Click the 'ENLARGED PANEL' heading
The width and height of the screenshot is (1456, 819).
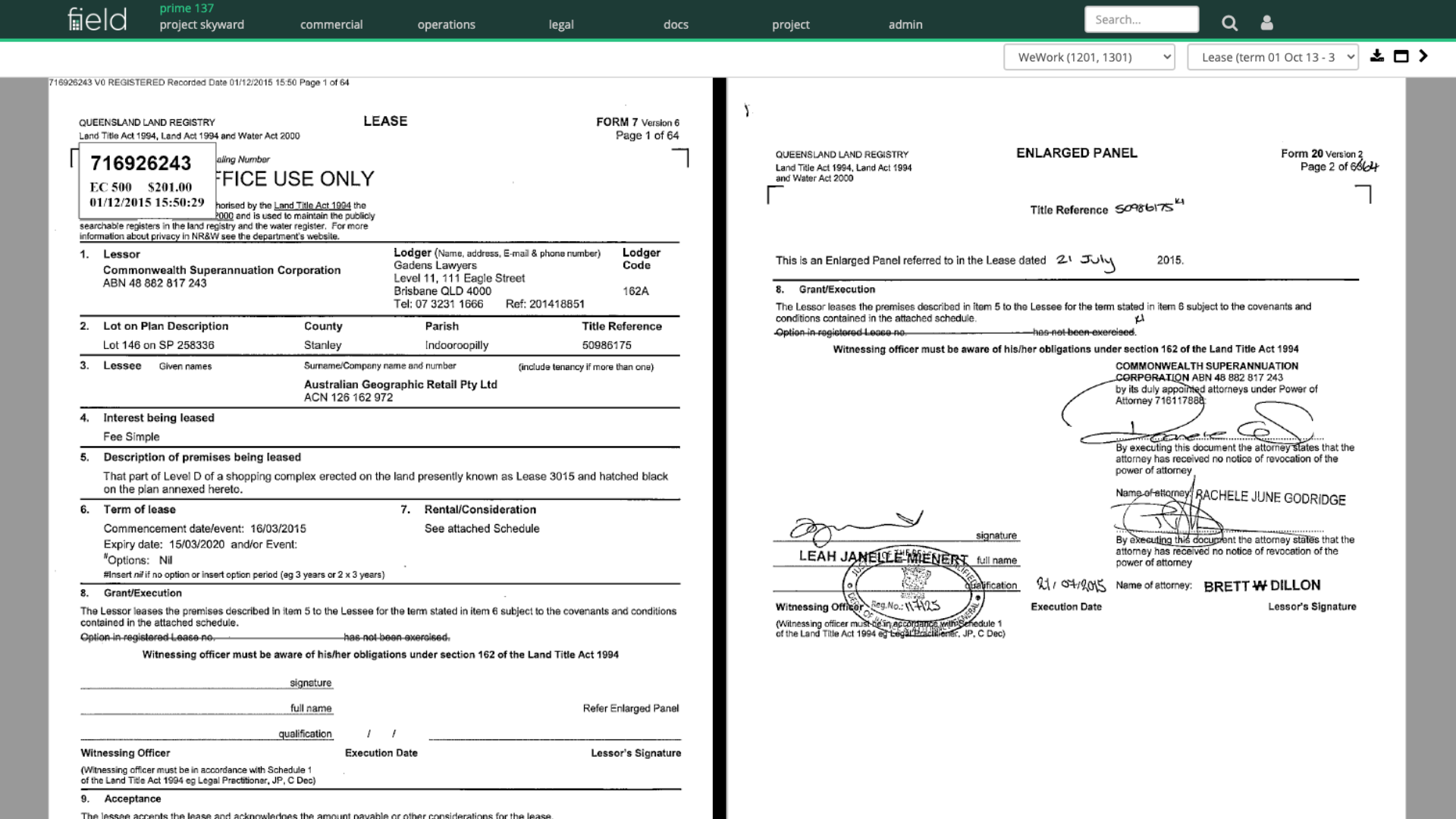coord(1077,153)
